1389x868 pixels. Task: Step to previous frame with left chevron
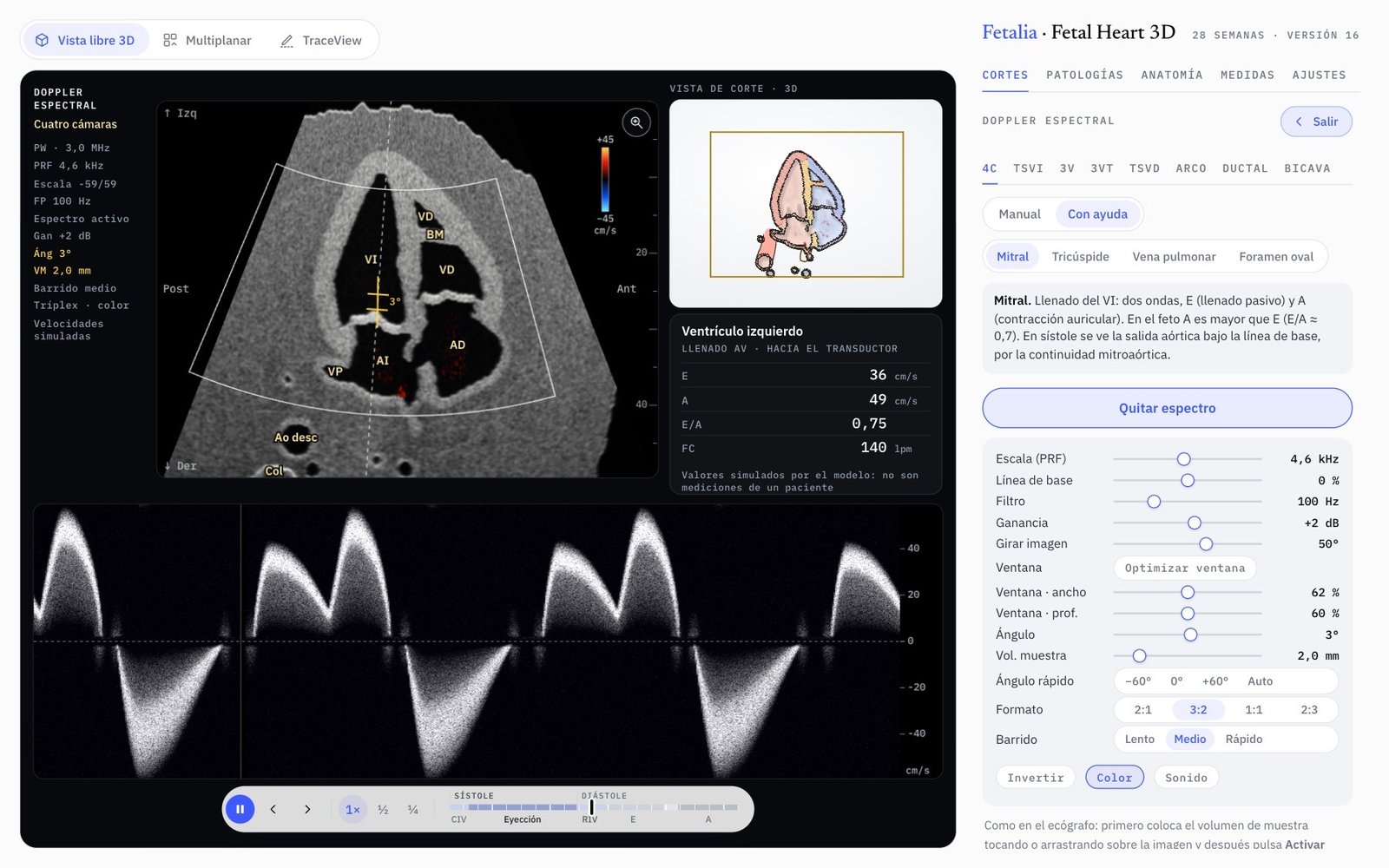[x=273, y=809]
